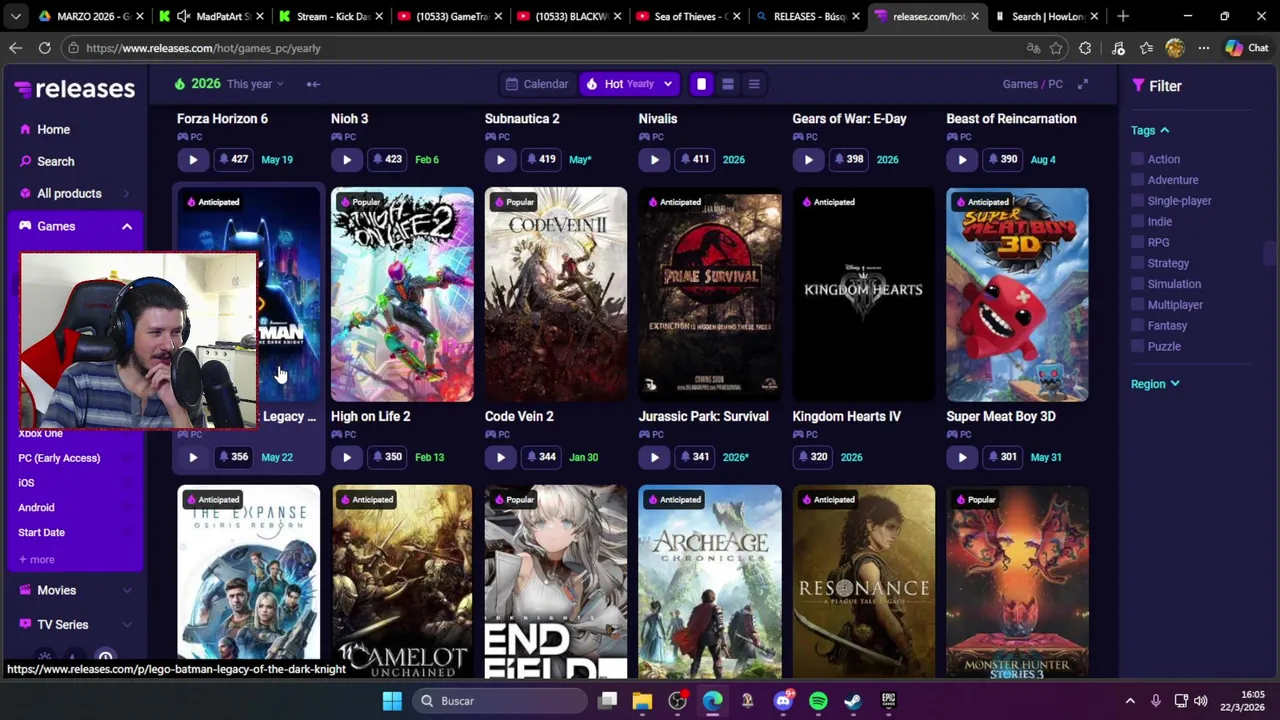Image resolution: width=1280 pixels, height=720 pixels.
Task: Switch to the Sea of Thieves browser tab
Action: click(x=686, y=16)
